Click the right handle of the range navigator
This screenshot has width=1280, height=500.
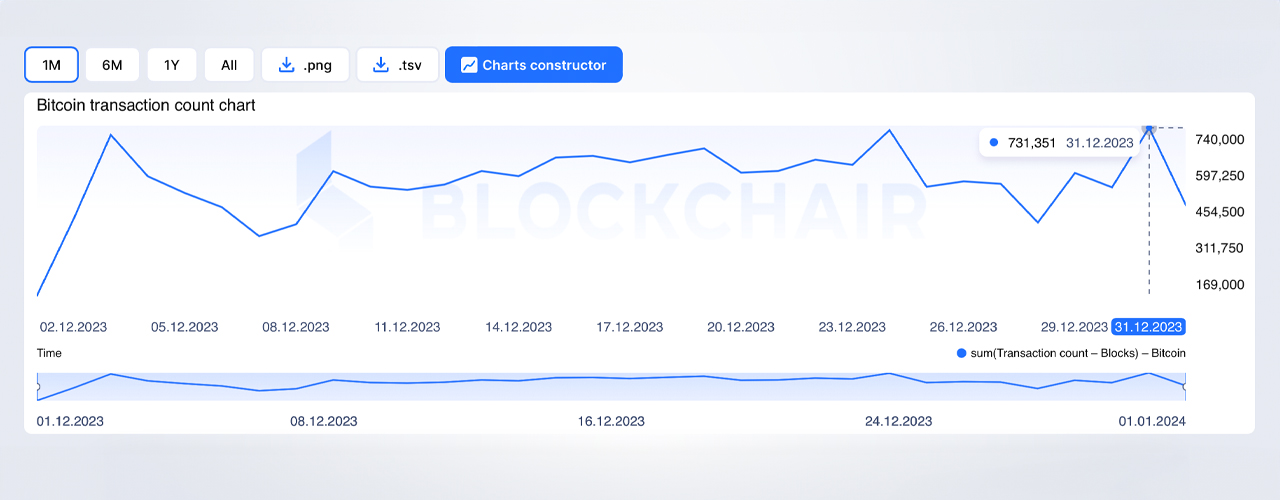1185,387
